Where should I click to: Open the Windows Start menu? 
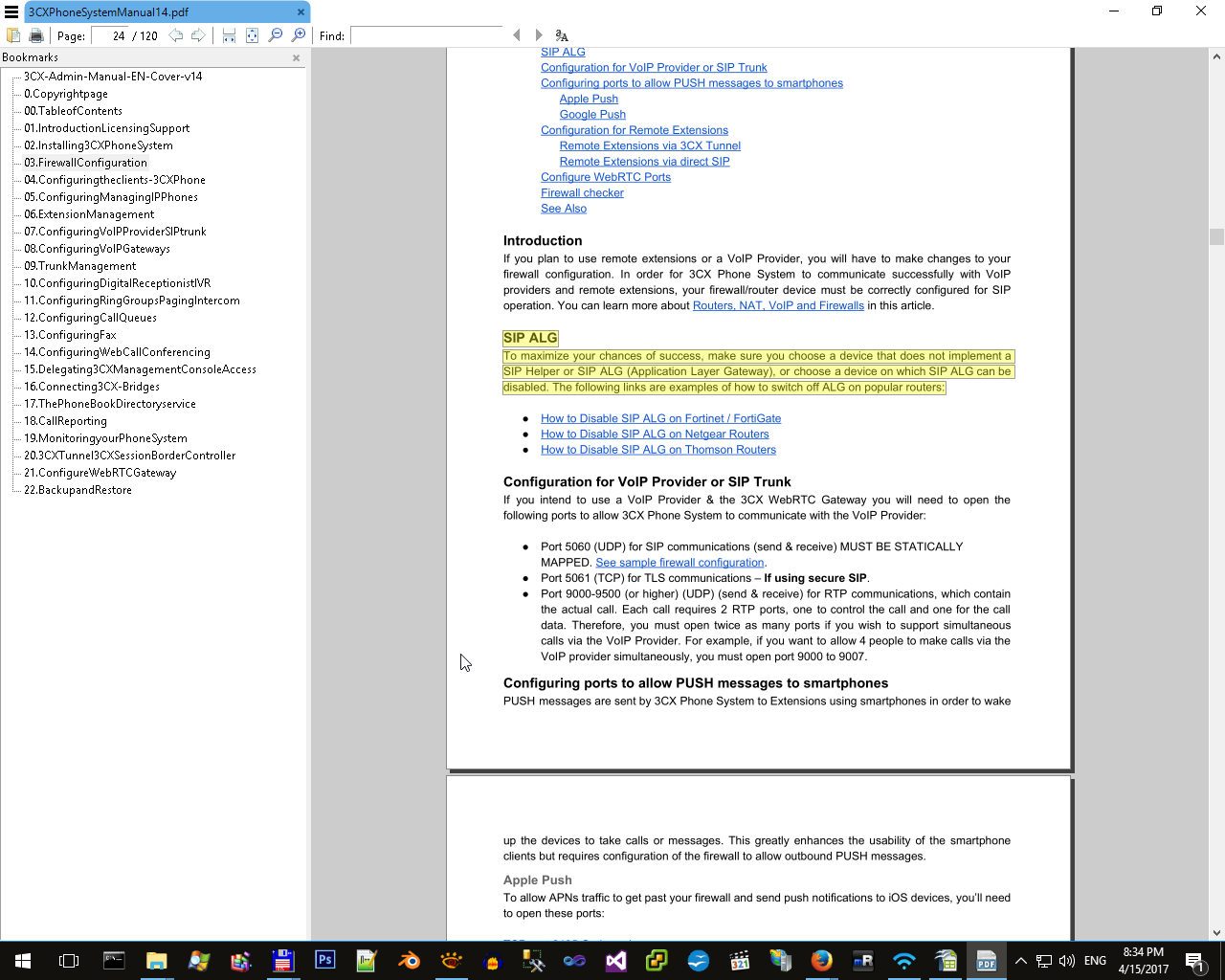tap(23, 961)
